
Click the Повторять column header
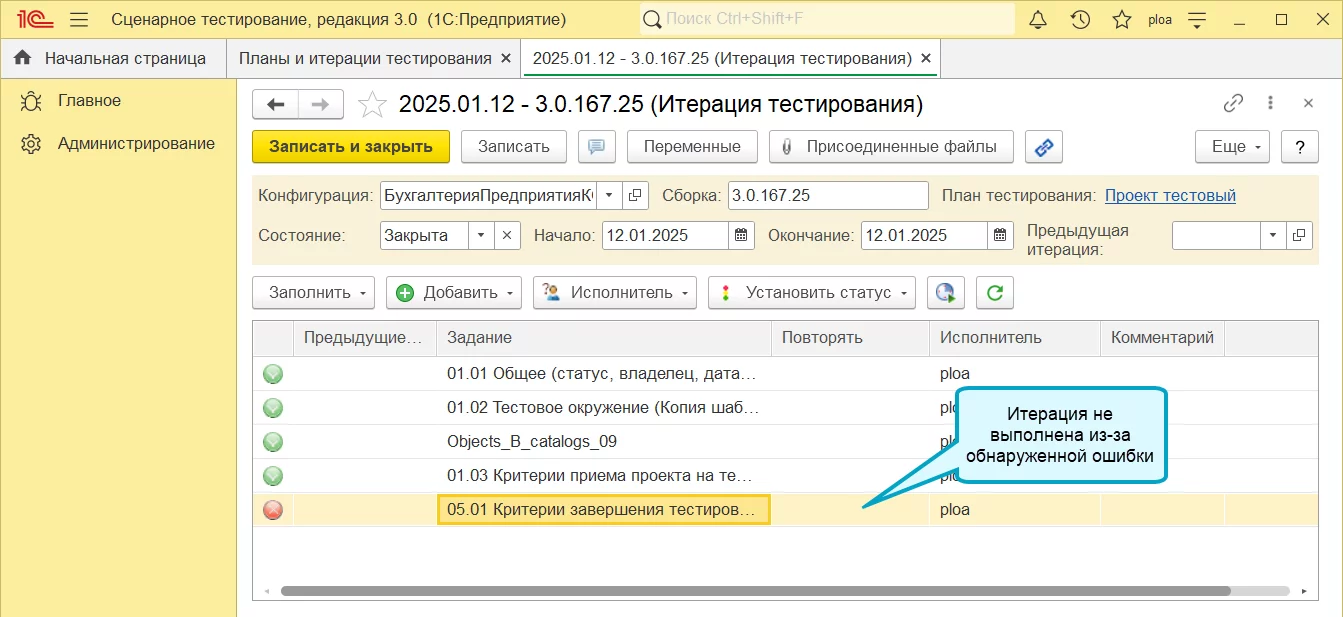point(851,338)
